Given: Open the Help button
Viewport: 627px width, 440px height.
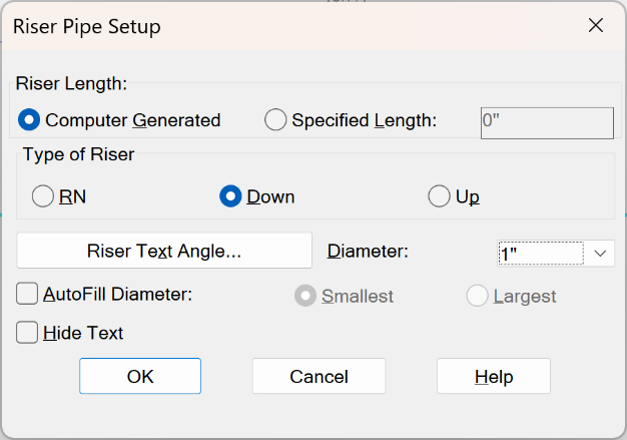Looking at the screenshot, I should point(494,376).
